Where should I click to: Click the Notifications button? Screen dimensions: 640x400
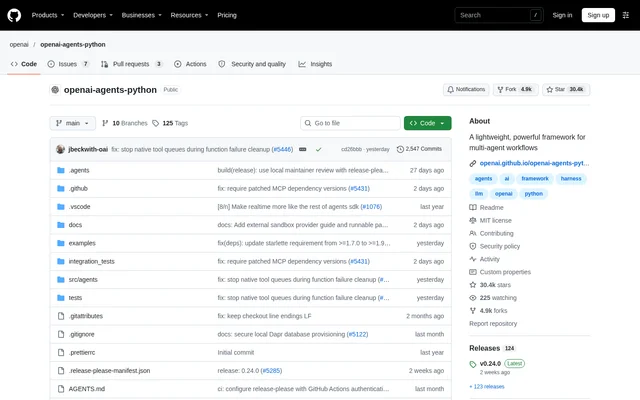466,89
